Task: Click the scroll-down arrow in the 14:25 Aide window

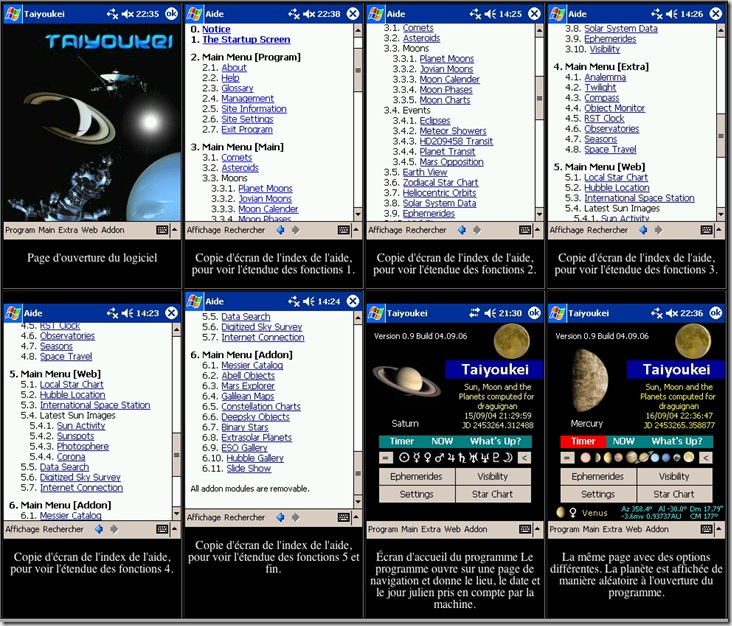Action: [539, 214]
